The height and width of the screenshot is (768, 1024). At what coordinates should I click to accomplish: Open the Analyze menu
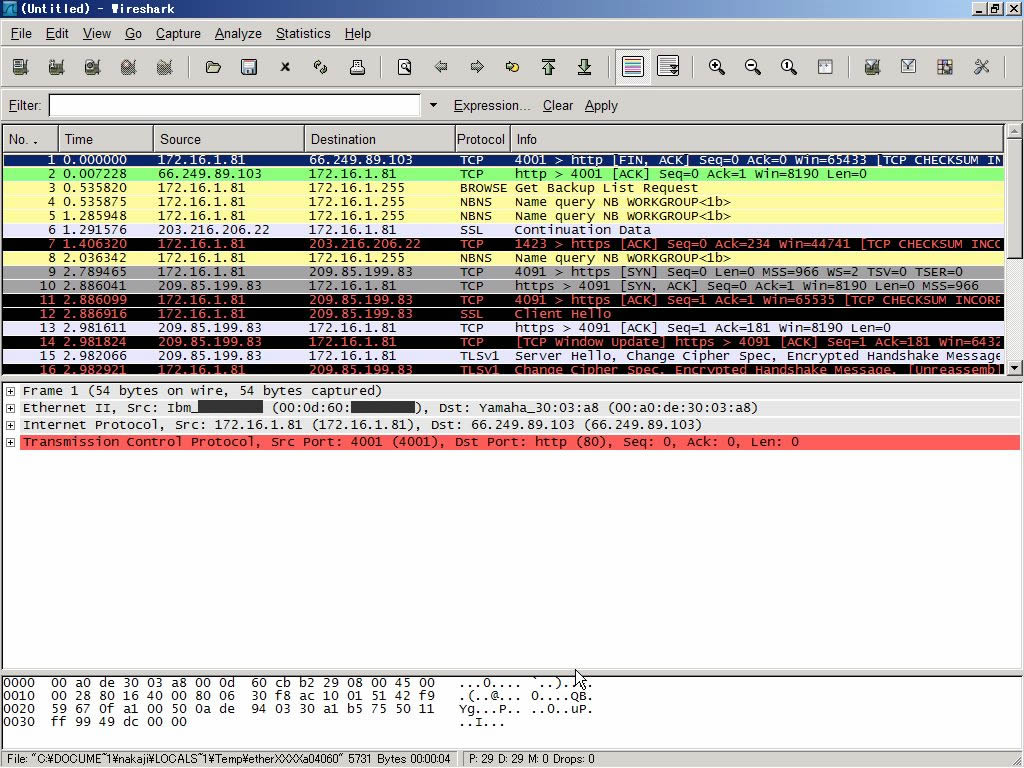[x=238, y=33]
